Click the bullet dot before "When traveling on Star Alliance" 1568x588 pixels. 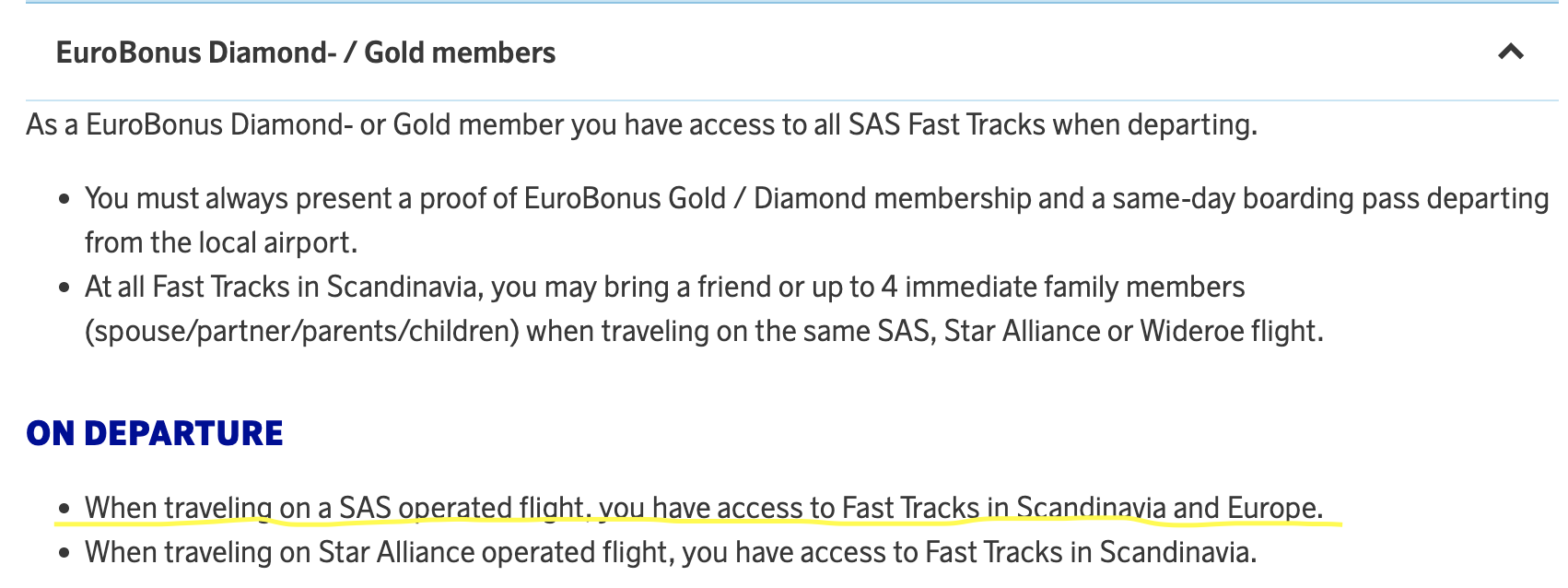pyautogui.click(x=64, y=553)
